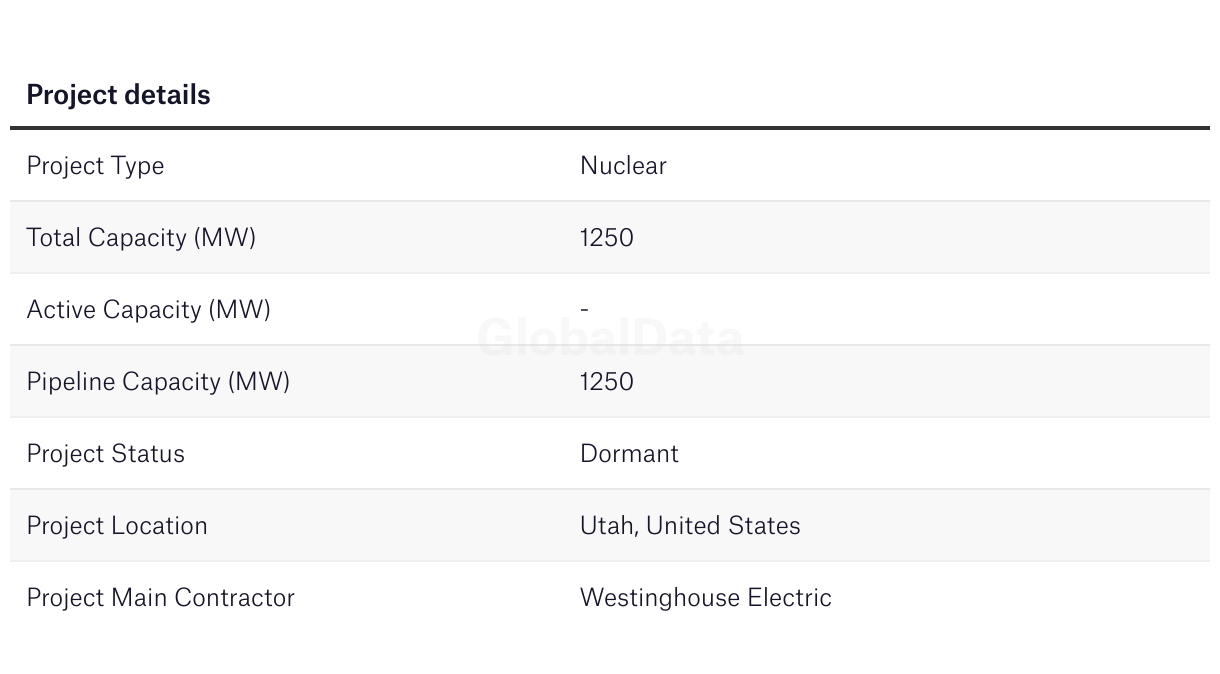1220x674 pixels.
Task: Select the Project Main Contractor label
Action: [160, 598]
